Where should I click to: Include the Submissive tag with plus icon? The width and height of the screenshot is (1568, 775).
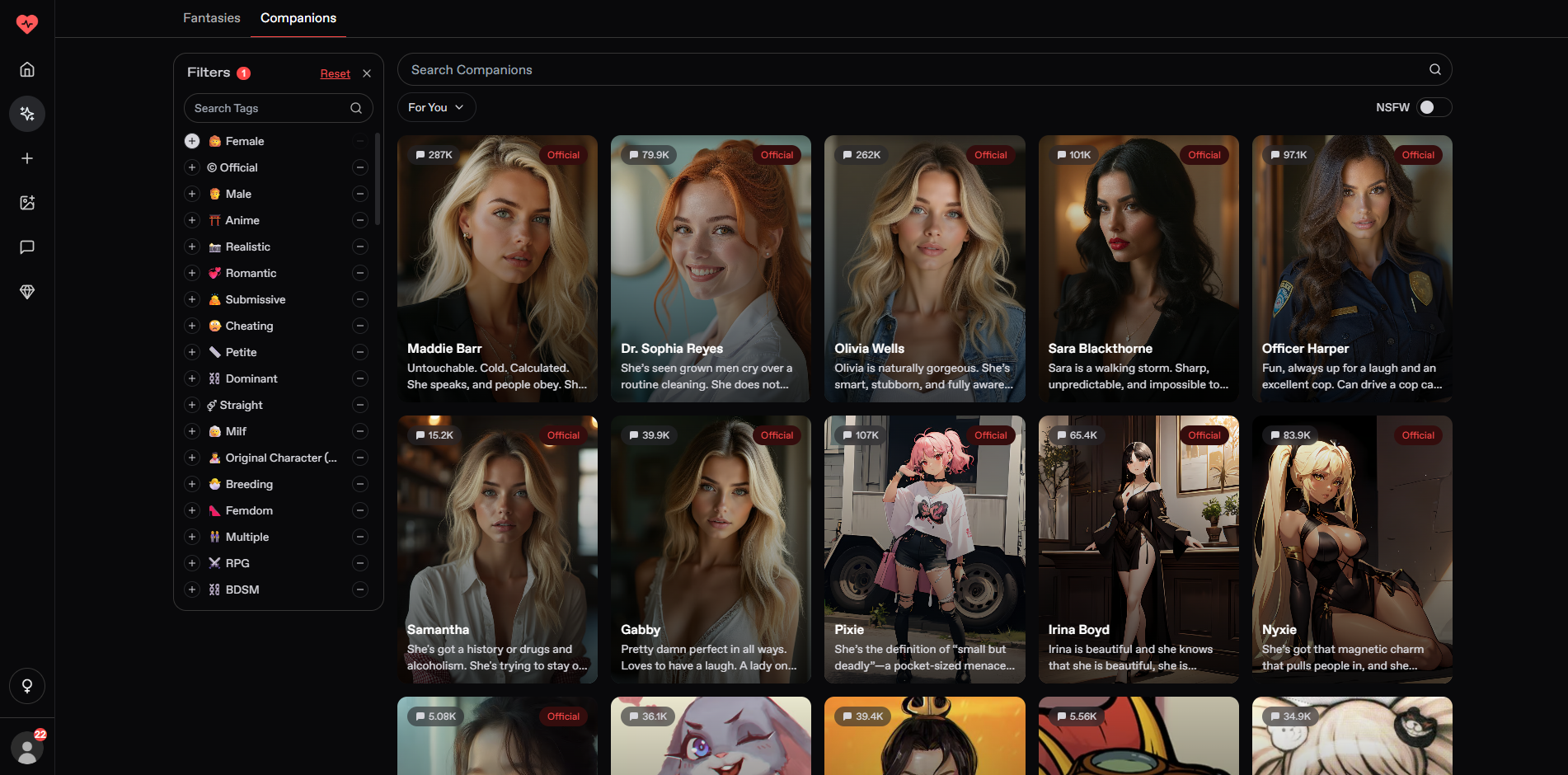(192, 299)
